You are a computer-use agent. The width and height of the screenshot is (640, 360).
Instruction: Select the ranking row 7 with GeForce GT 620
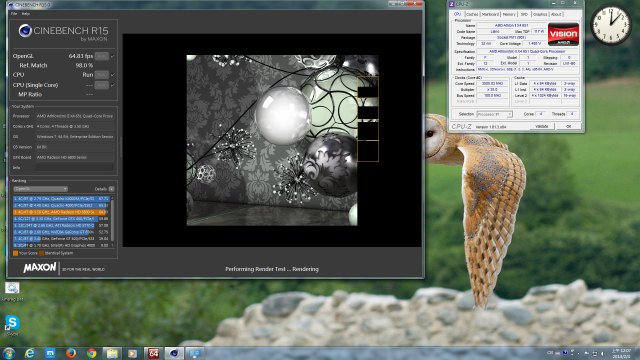[61, 239]
